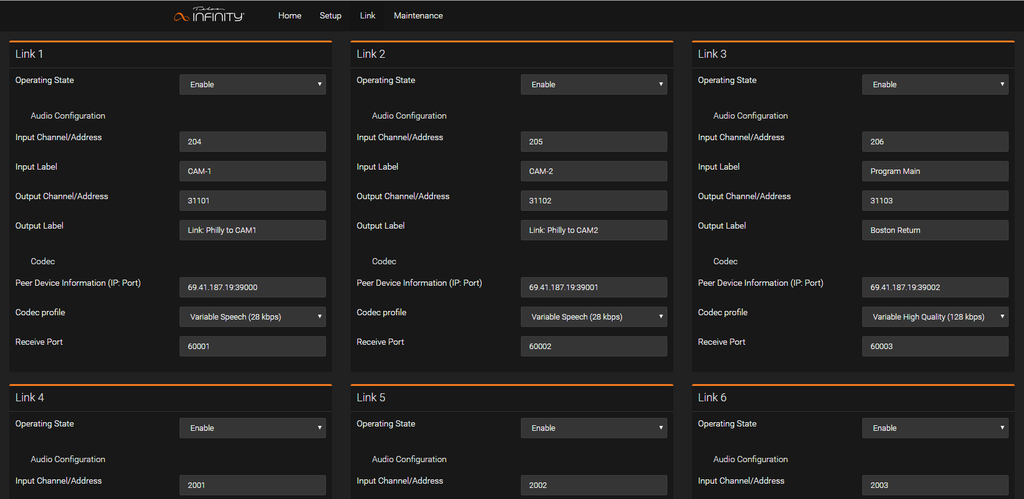The height and width of the screenshot is (499, 1024).
Task: Open the Setup menu
Action: tap(330, 16)
